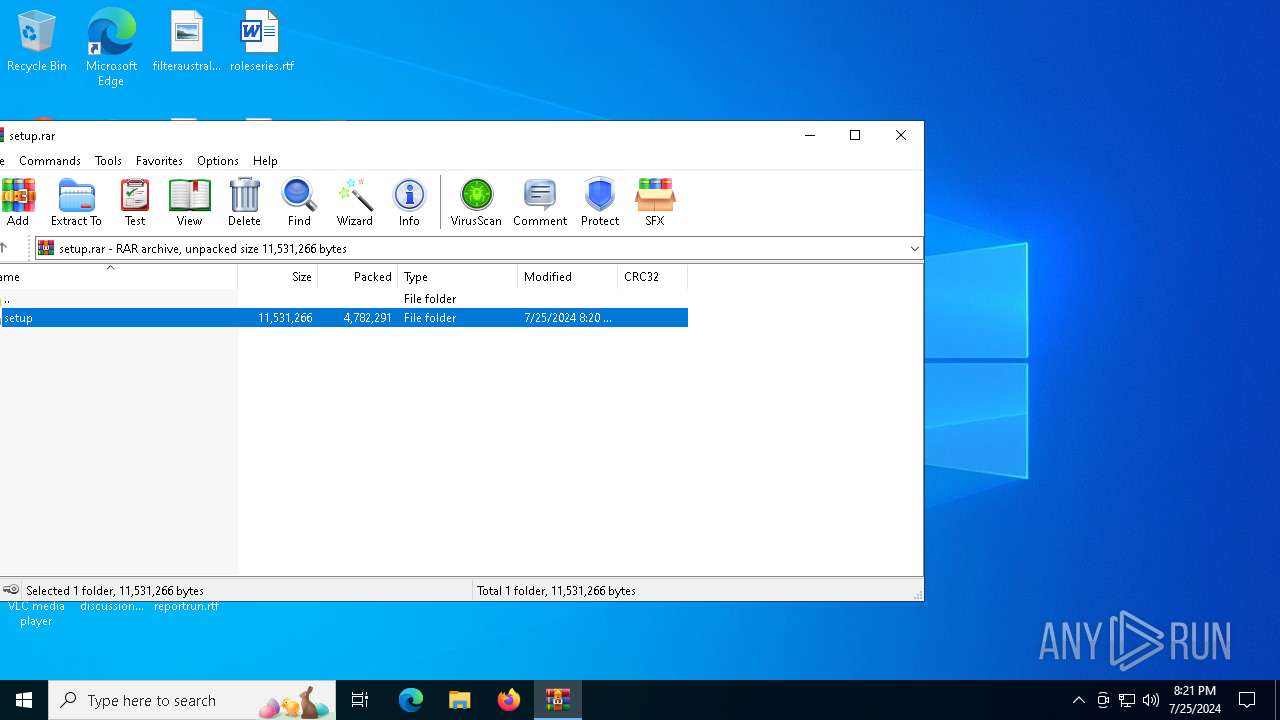Sort by Modified column header

(x=568, y=277)
